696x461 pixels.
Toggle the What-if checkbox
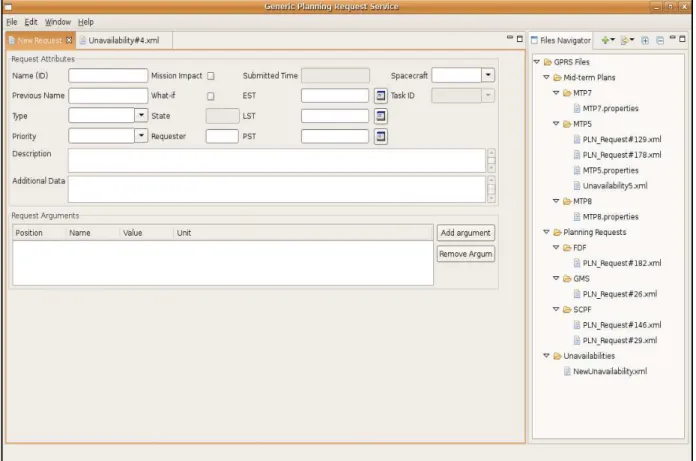(x=211, y=96)
